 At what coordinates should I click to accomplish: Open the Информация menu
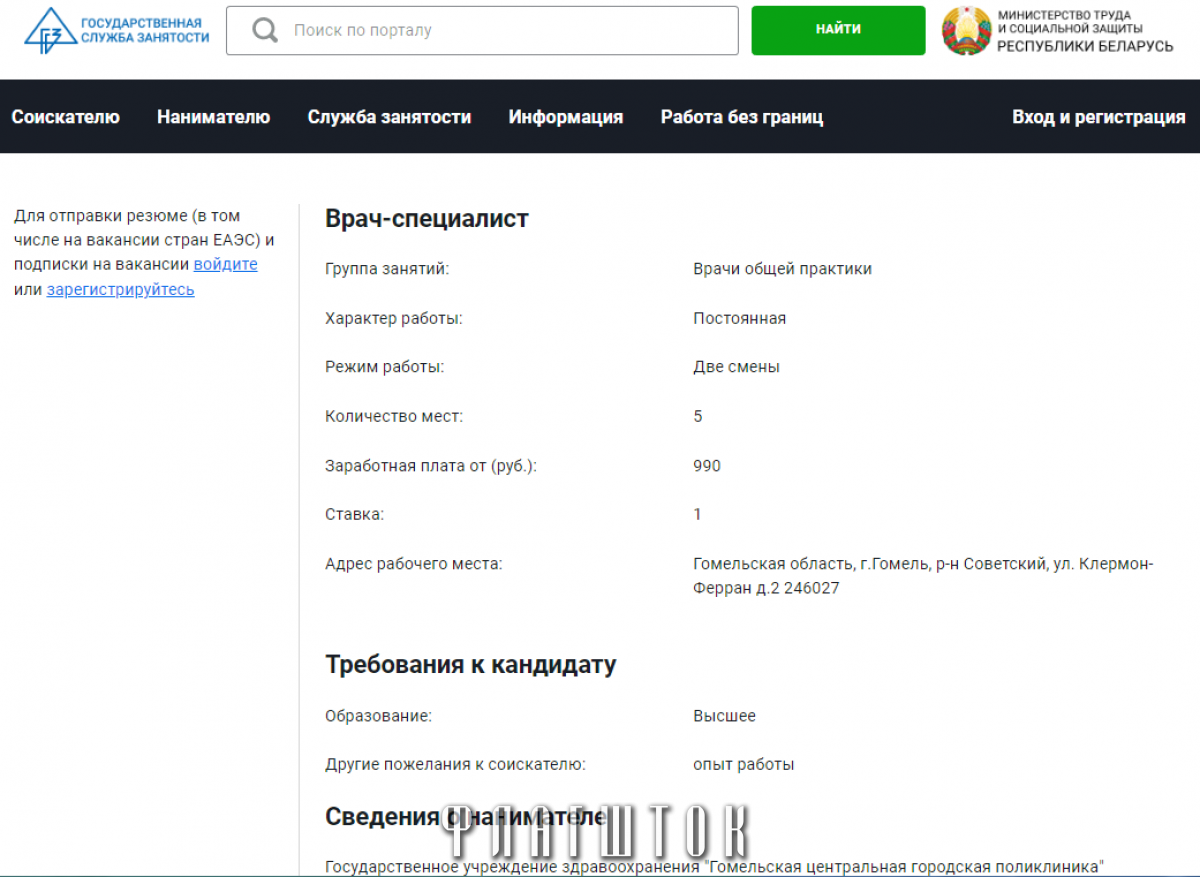click(x=566, y=117)
